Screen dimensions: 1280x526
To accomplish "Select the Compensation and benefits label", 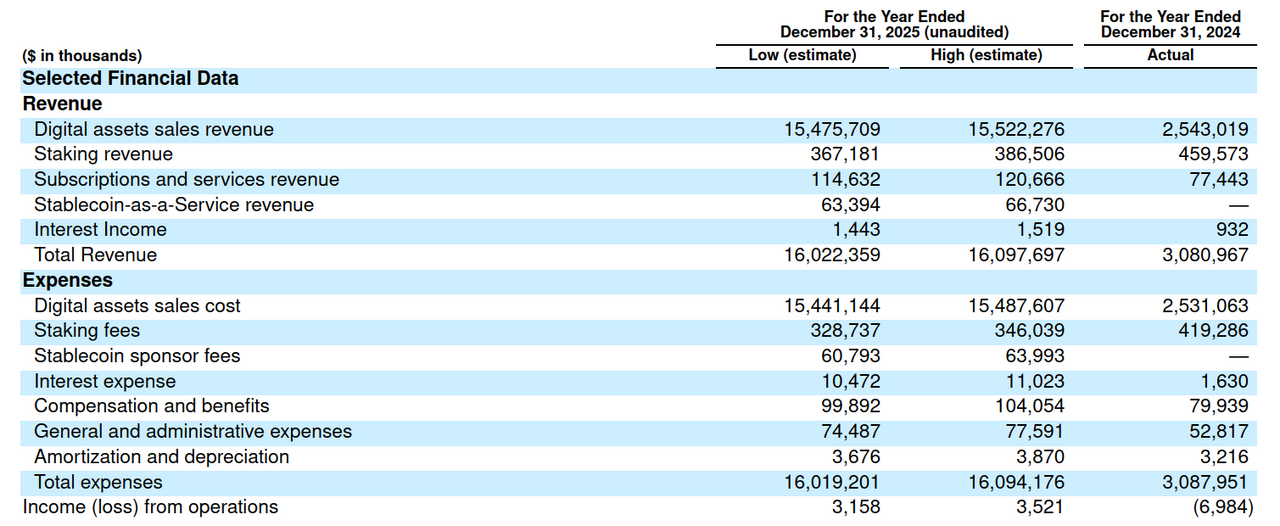I will click(x=151, y=406).
